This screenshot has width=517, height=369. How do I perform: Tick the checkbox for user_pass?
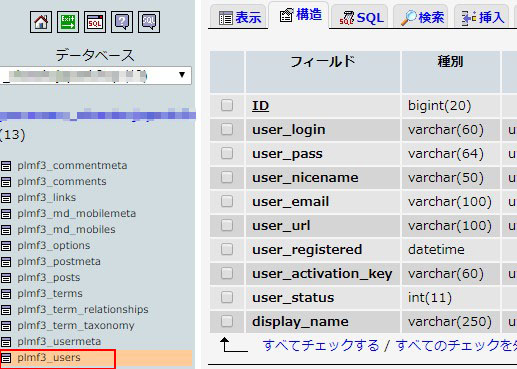pos(227,153)
